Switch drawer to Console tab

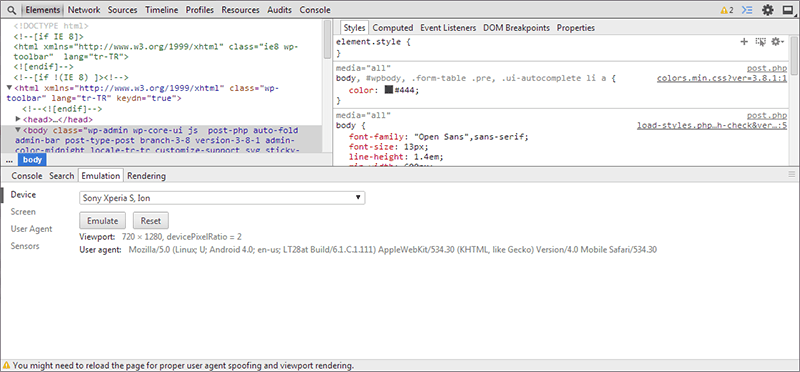tap(27, 176)
